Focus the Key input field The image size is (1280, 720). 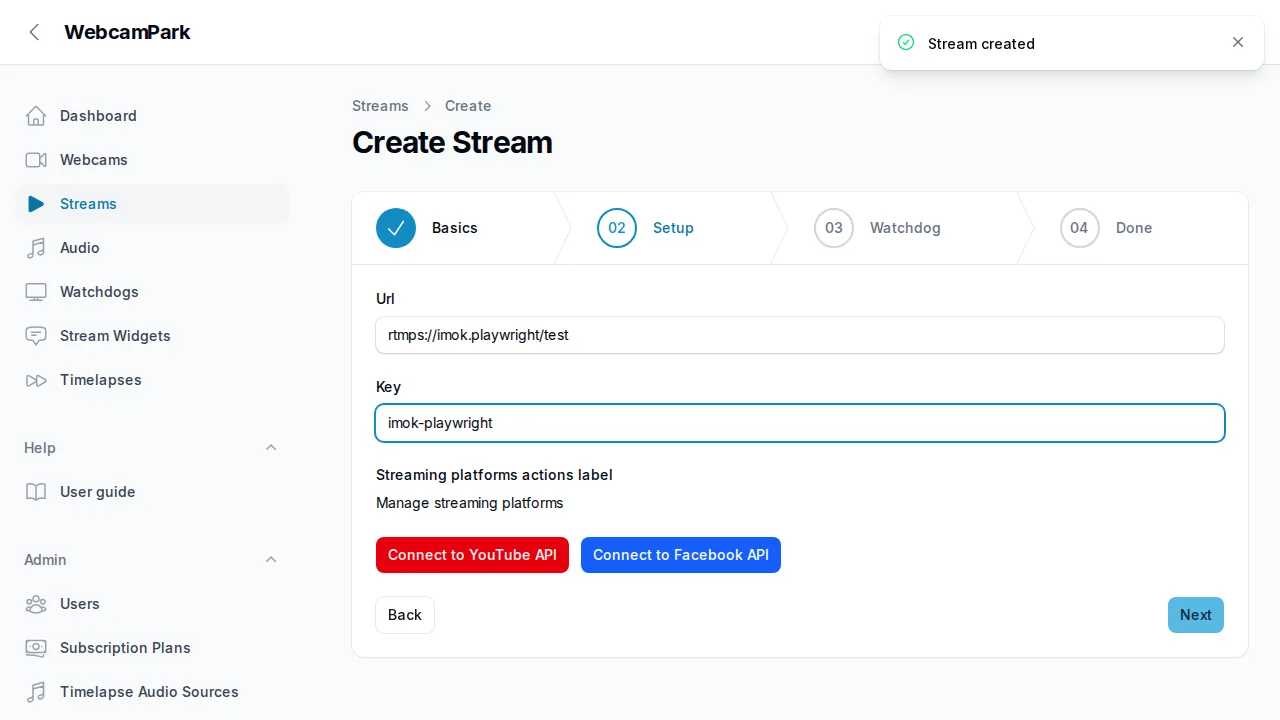(x=800, y=423)
